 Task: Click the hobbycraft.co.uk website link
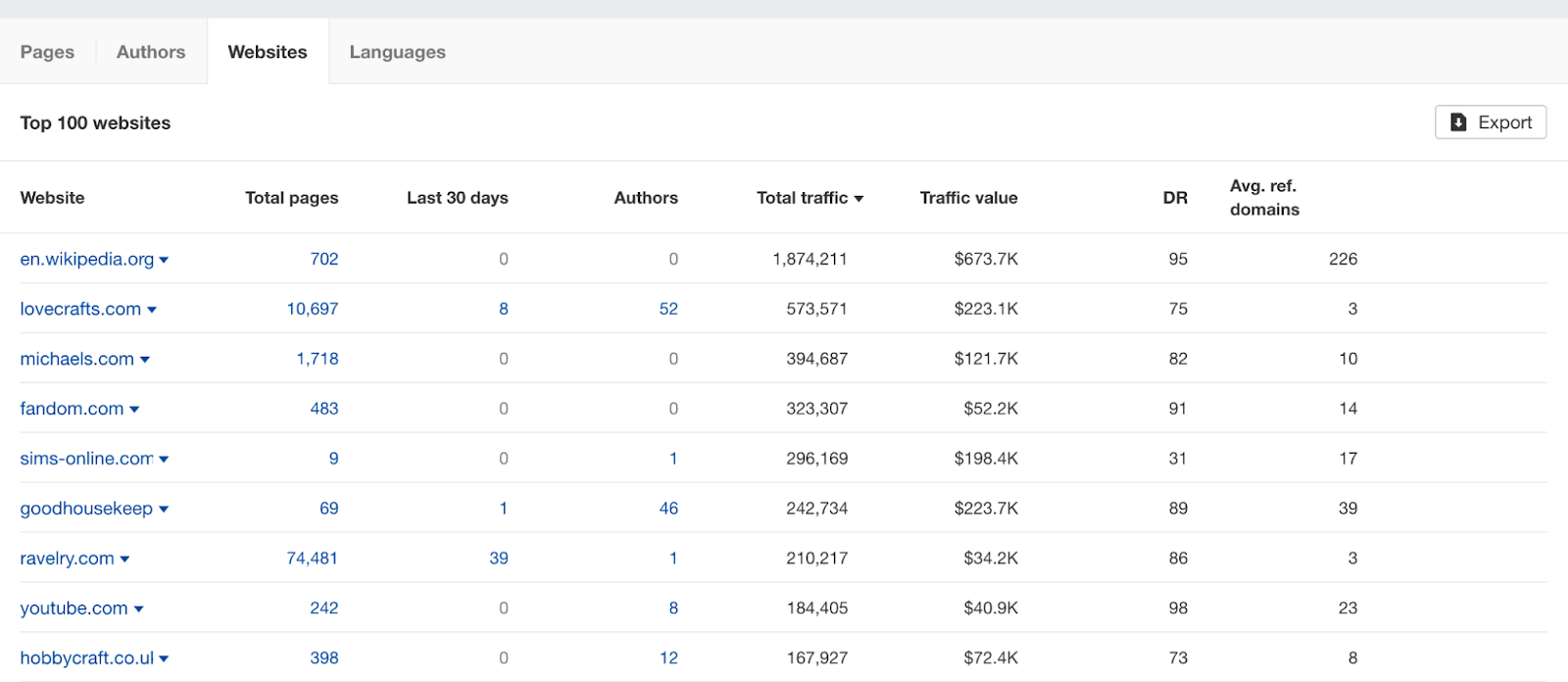coord(86,658)
